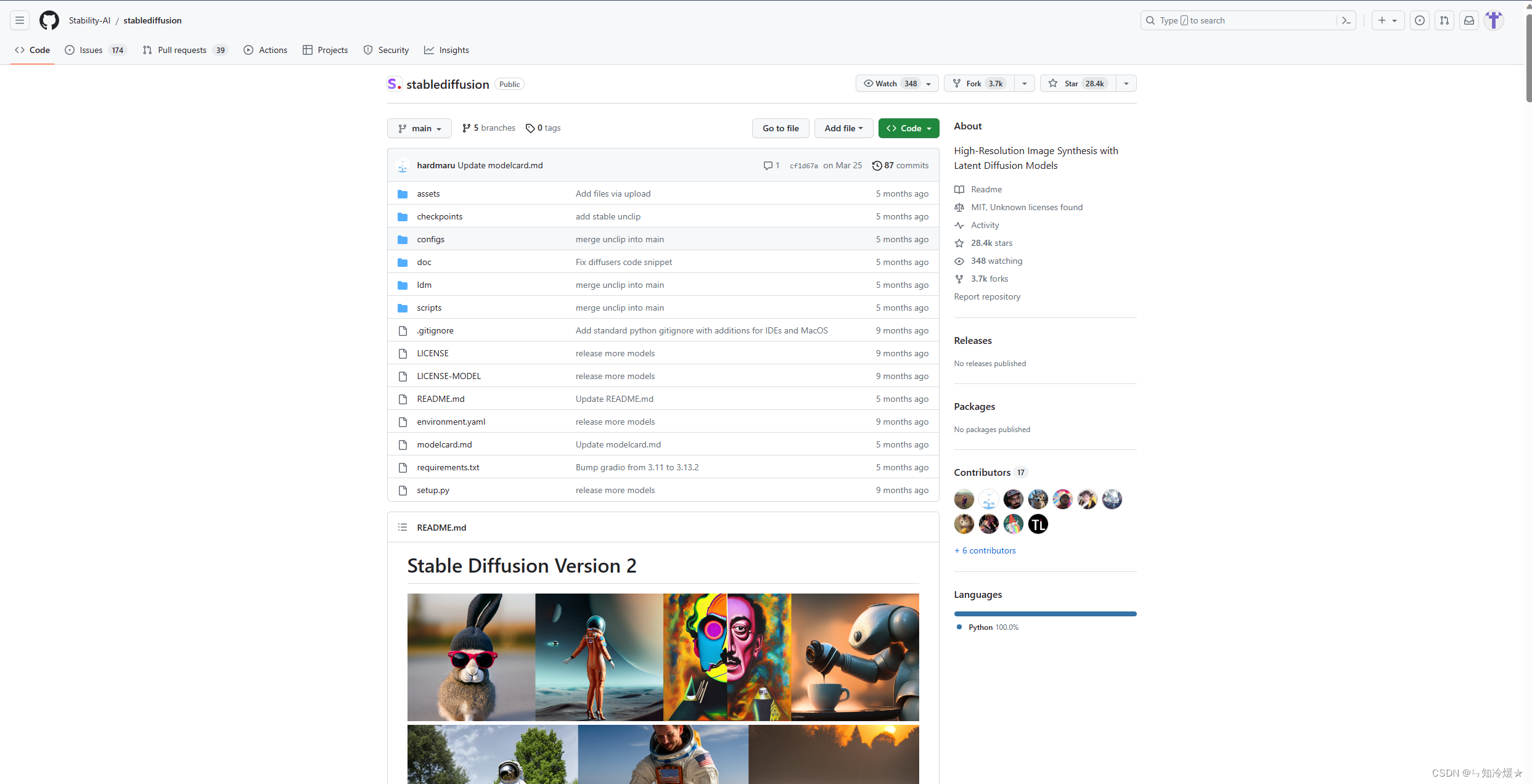
Task: Click the checkpoints folder icon
Action: [x=403, y=216]
